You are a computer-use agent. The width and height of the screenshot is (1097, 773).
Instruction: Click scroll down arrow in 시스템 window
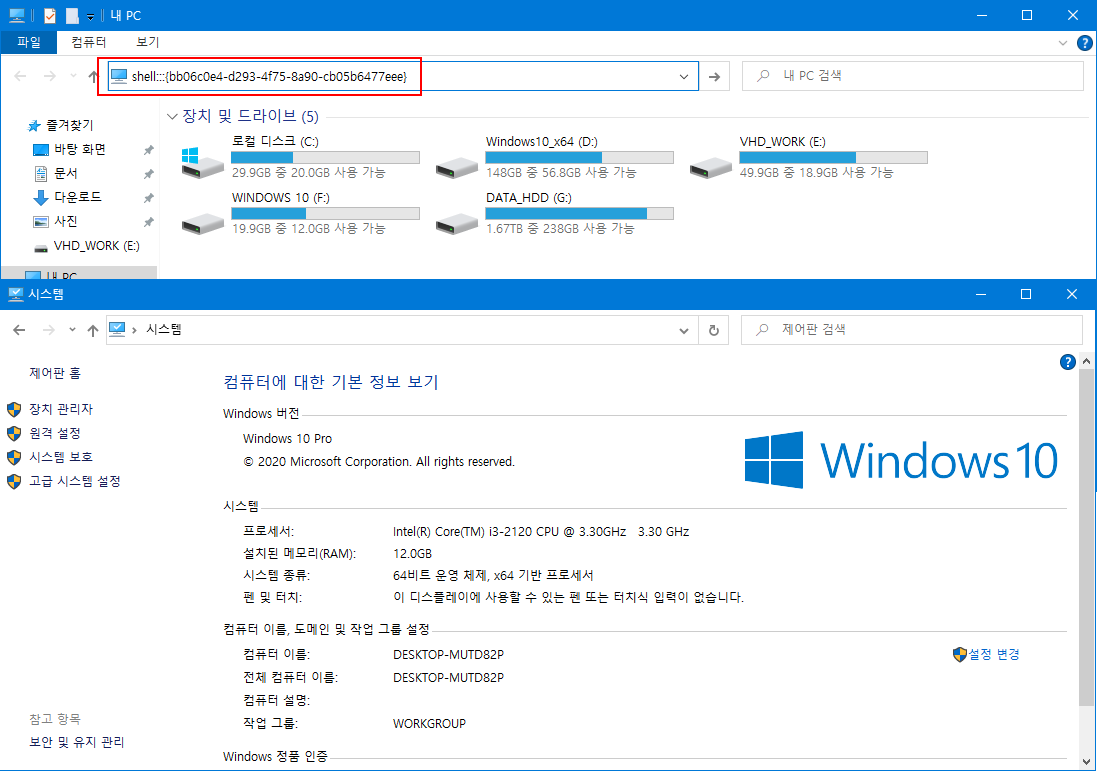point(1086,761)
